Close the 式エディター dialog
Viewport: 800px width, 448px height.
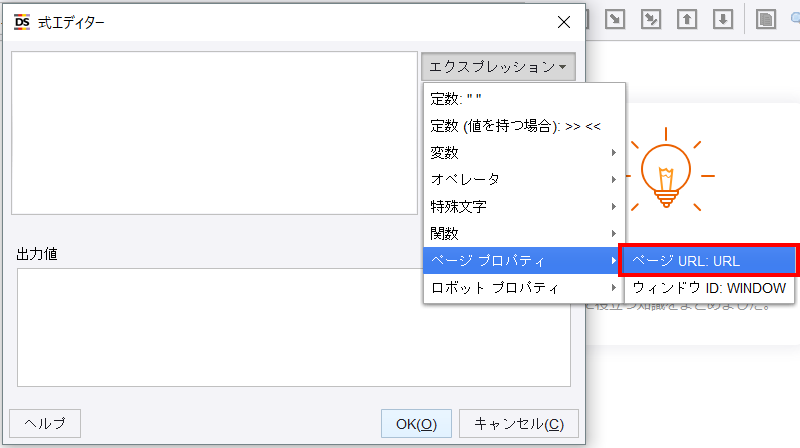click(564, 22)
